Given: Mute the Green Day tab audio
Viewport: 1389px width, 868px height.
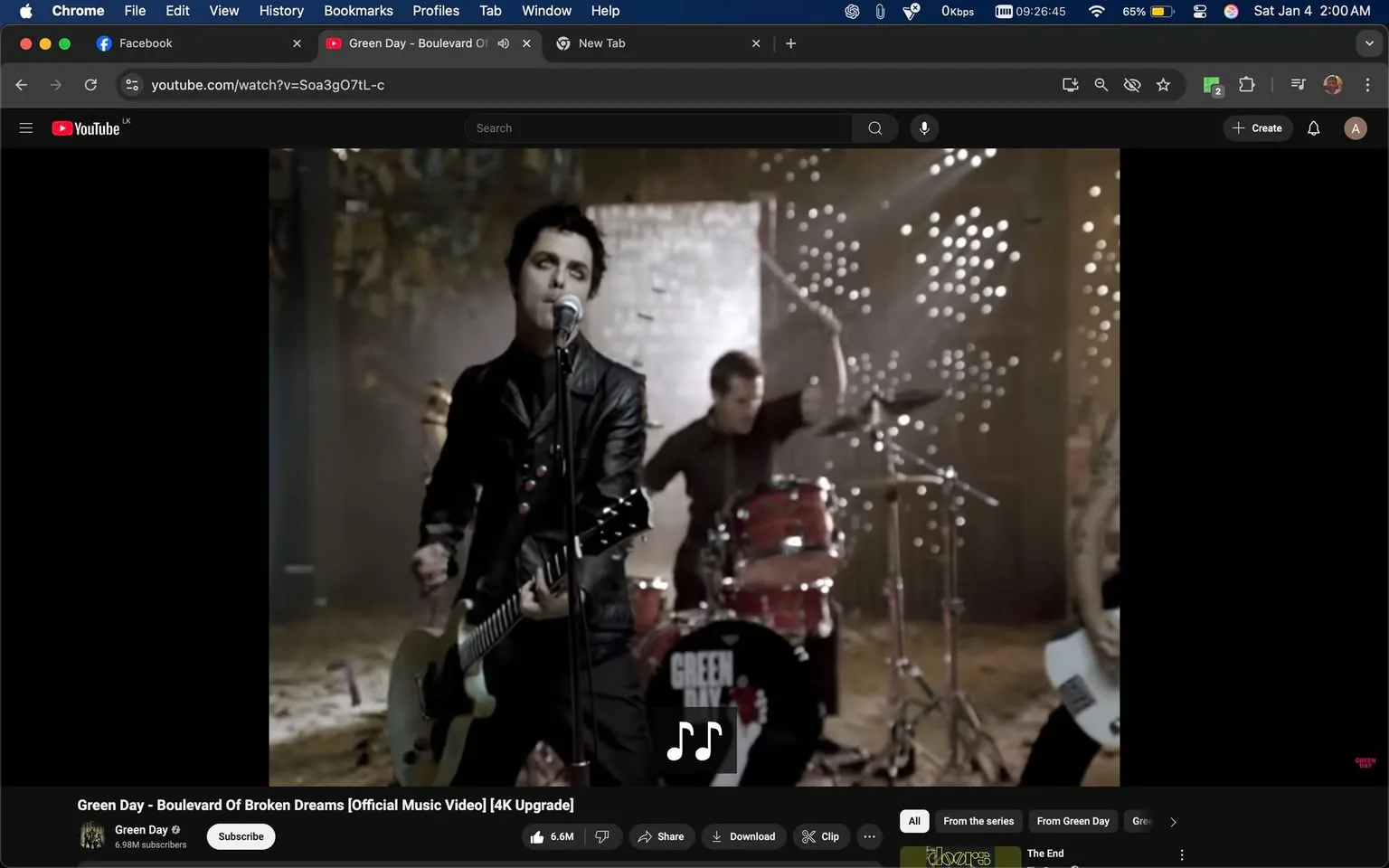Looking at the screenshot, I should tap(504, 42).
